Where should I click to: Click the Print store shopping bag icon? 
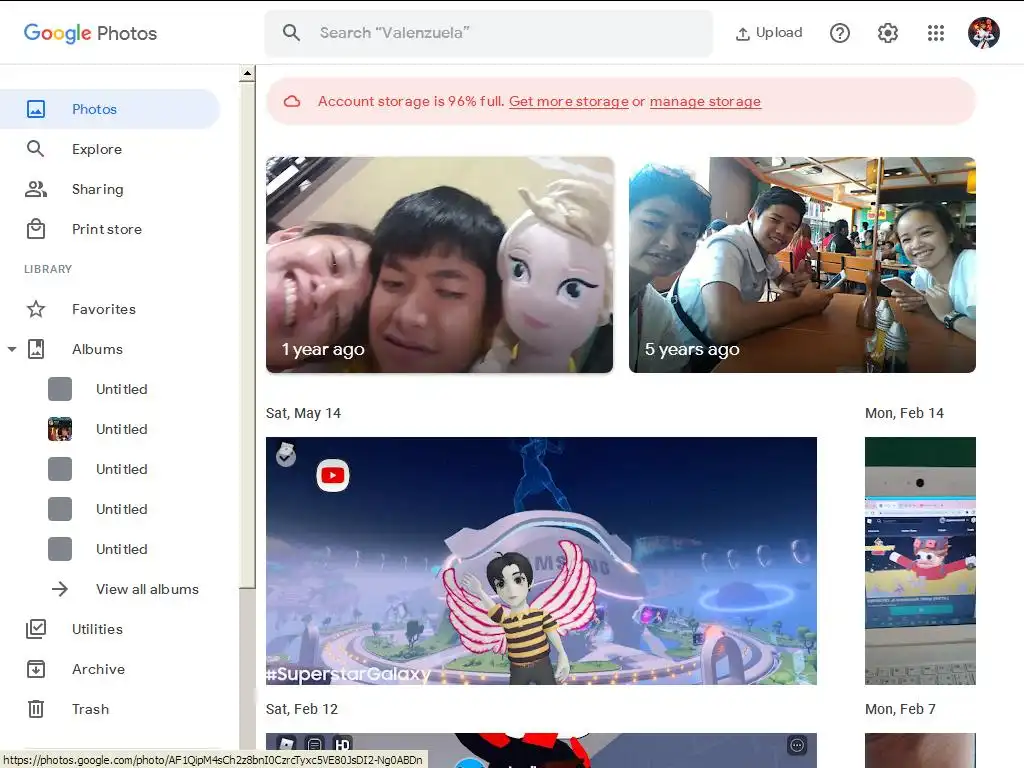click(x=36, y=229)
